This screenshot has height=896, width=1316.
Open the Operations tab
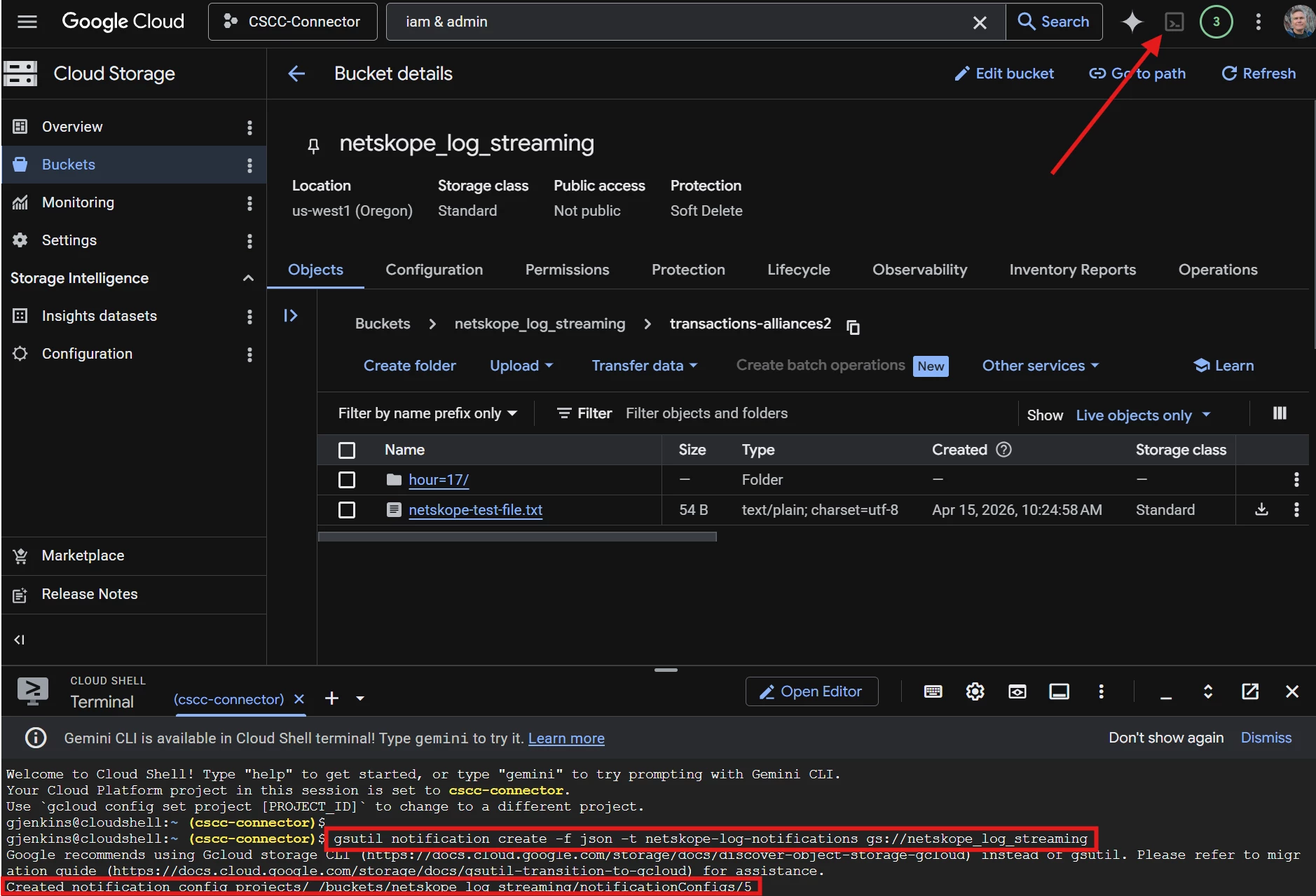[x=1218, y=270]
